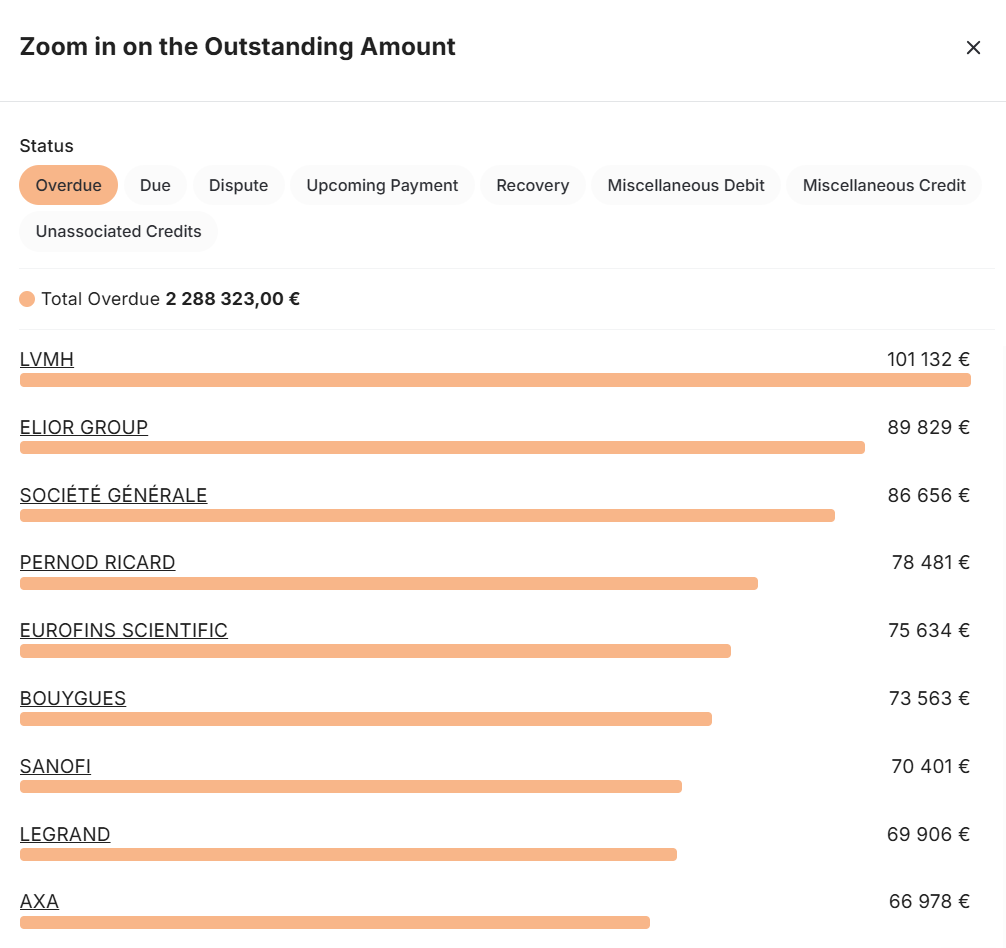The width and height of the screenshot is (1006, 948).
Task: Show Miscellaneous Debit amounts
Action: click(x=686, y=185)
